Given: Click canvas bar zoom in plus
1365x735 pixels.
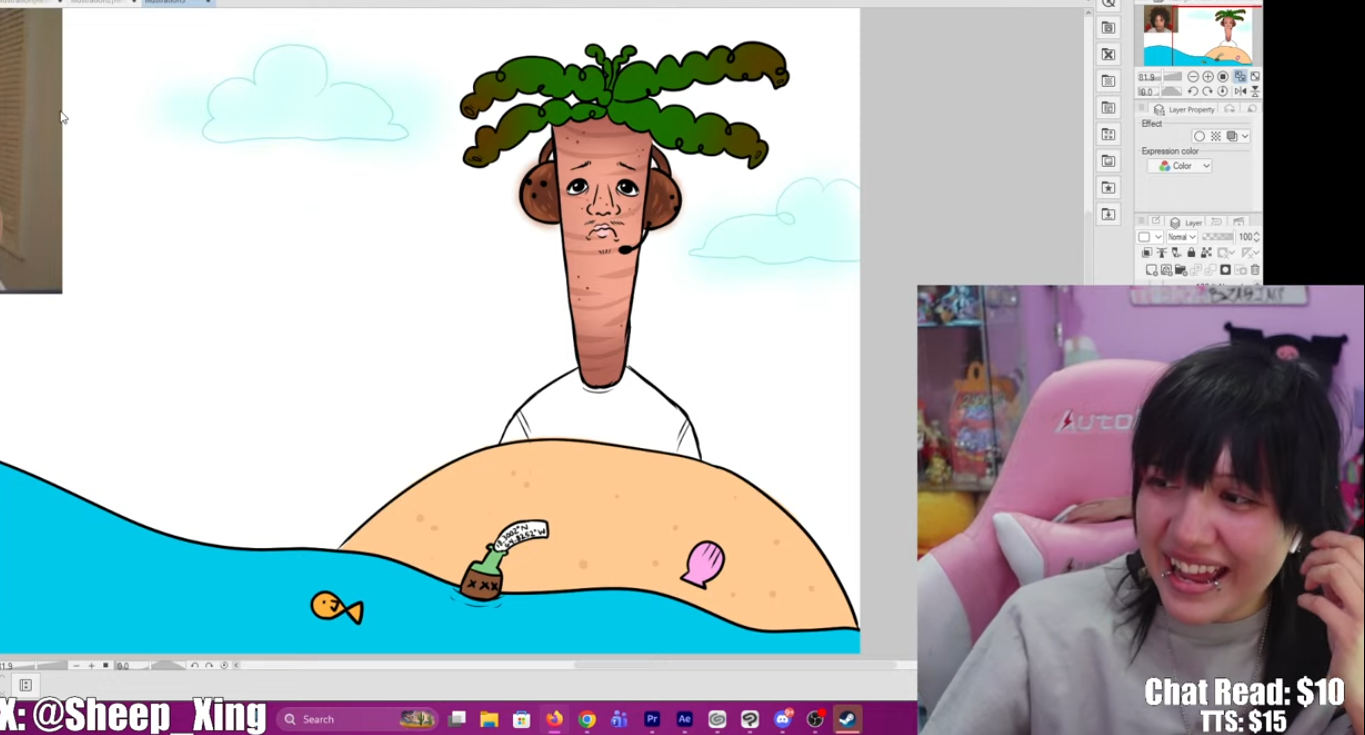Looking at the screenshot, I should click(x=91, y=665).
